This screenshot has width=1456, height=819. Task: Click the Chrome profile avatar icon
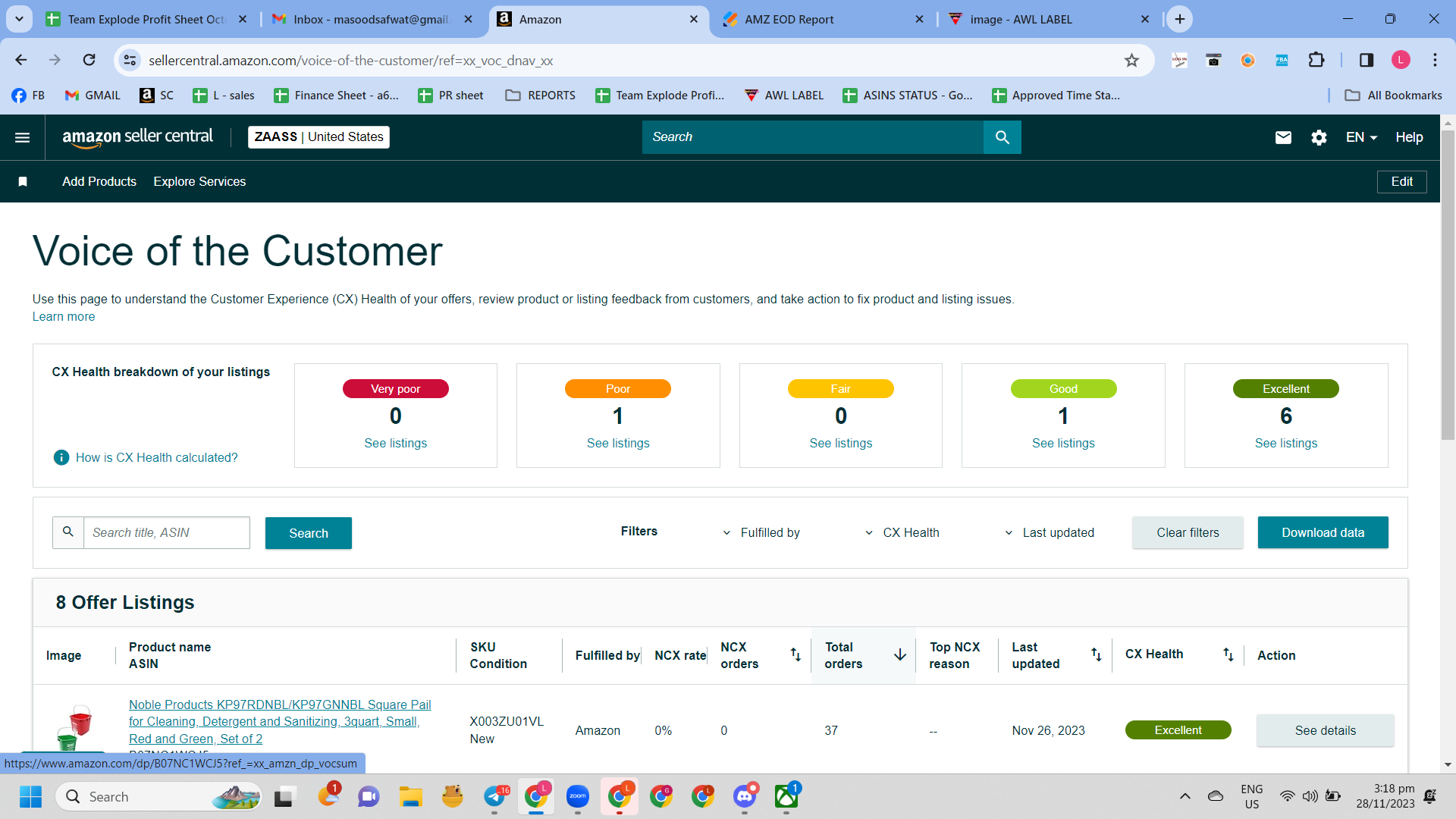click(1401, 60)
